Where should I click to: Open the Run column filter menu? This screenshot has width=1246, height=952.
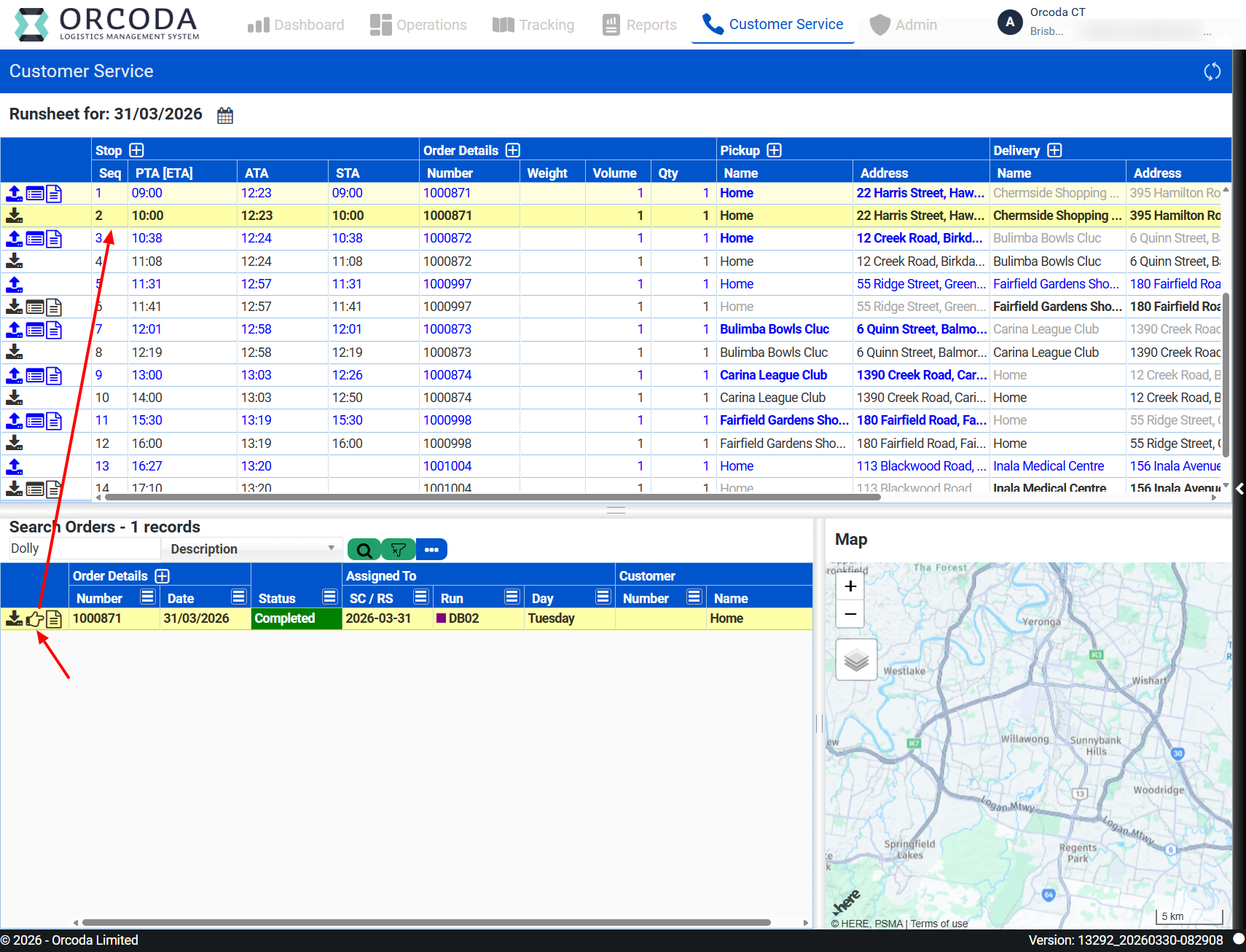[512, 597]
